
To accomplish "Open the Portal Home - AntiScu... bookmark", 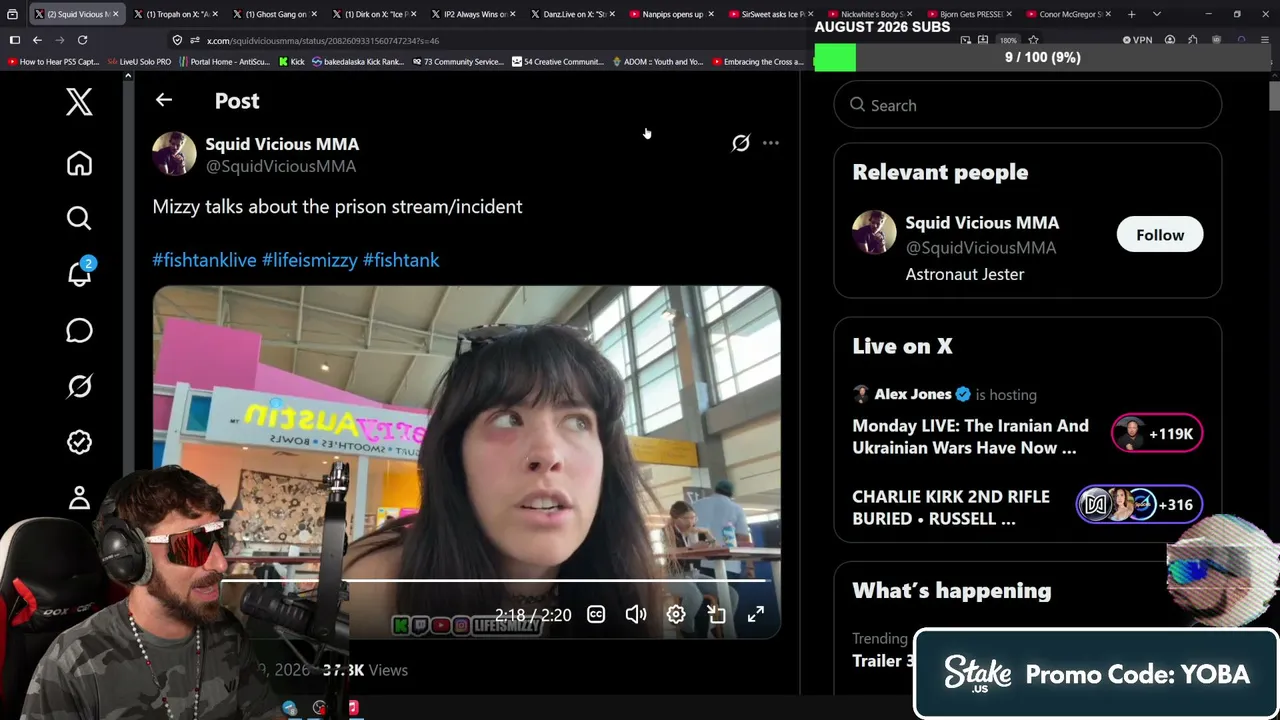I will pyautogui.click(x=224, y=62).
